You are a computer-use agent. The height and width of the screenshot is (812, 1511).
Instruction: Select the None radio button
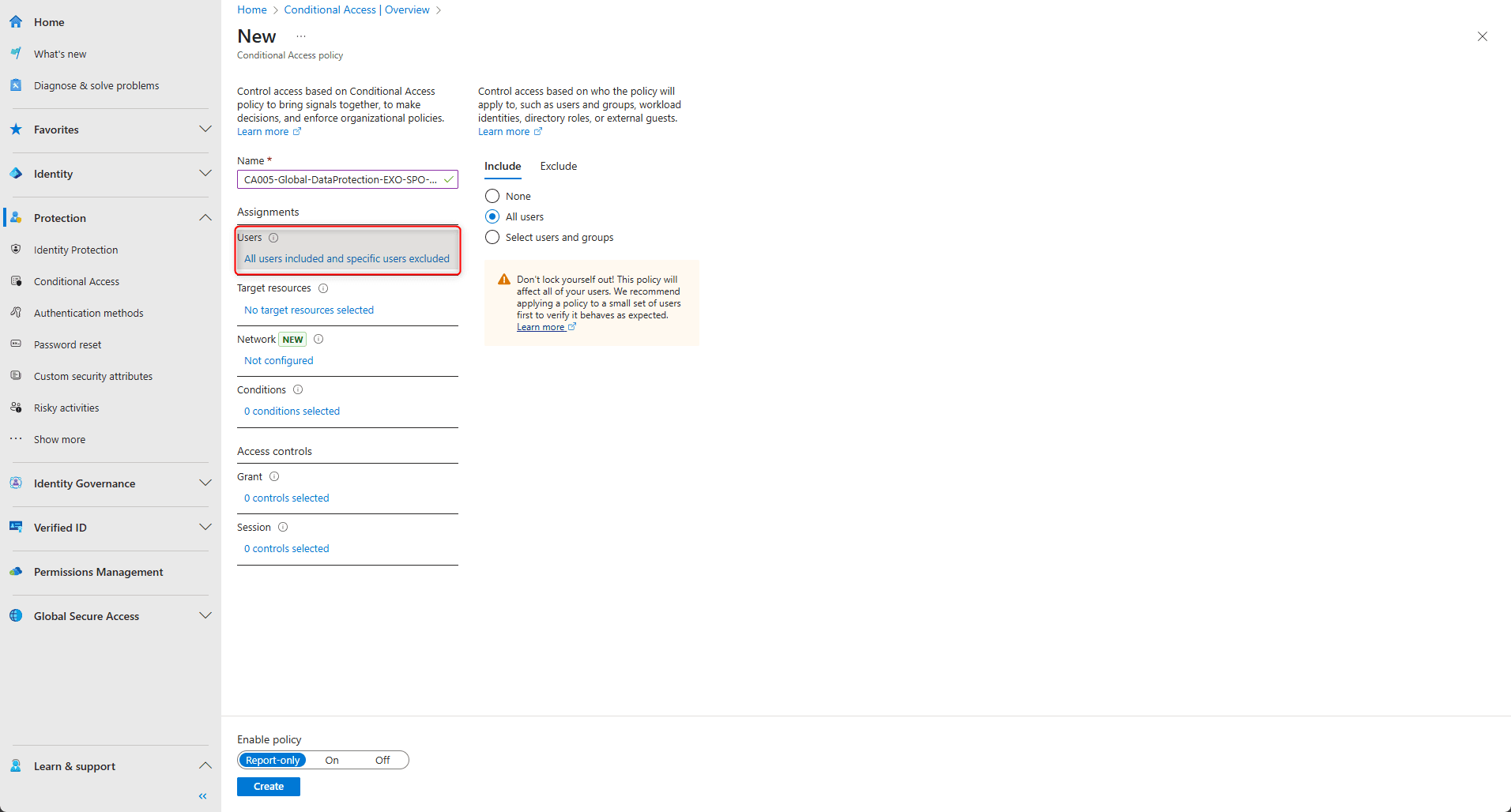coord(492,196)
